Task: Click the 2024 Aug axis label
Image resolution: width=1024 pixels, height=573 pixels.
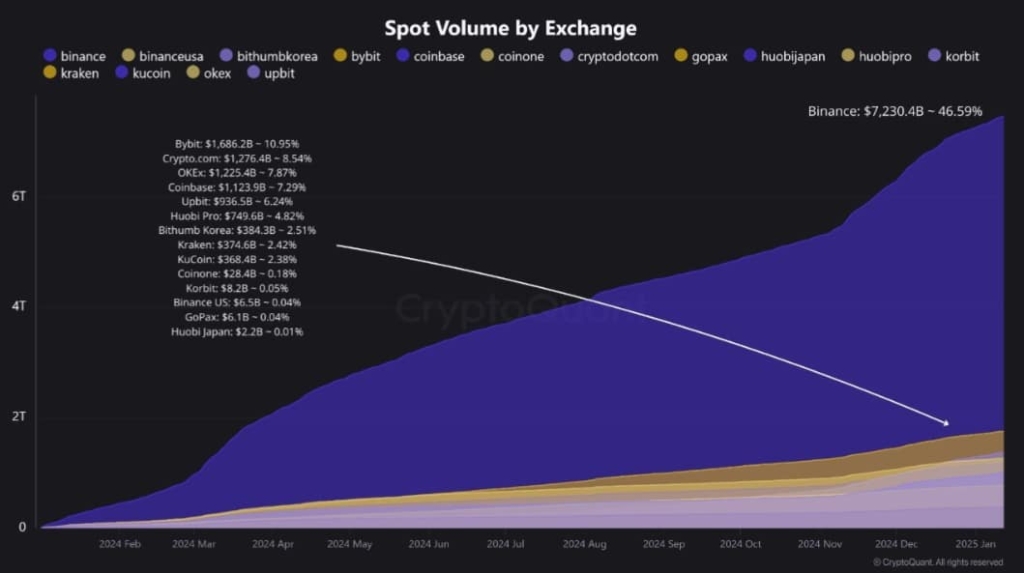Action: coord(584,544)
